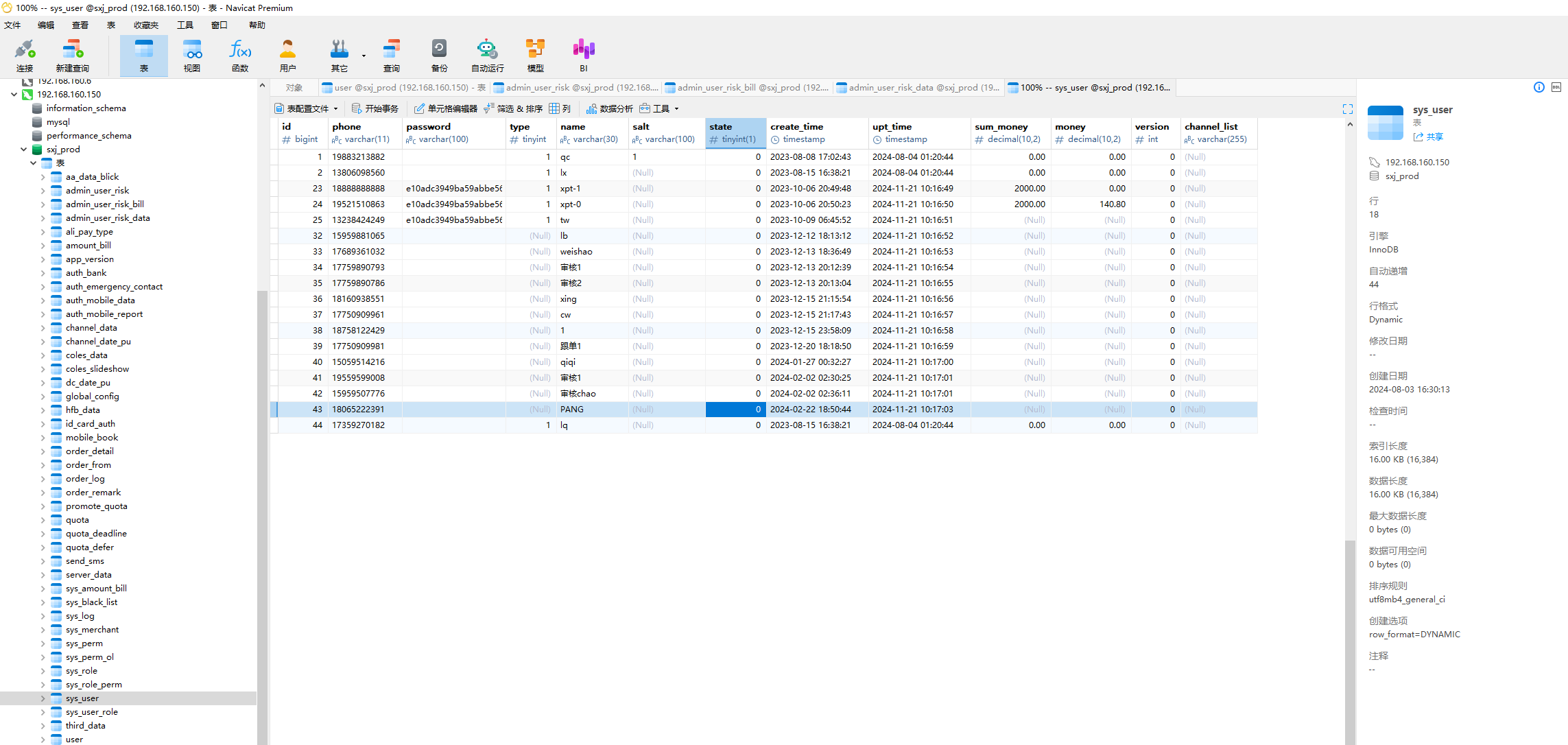Image resolution: width=1568 pixels, height=745 pixels.
Task: Click the New Query (新建查询) icon
Action: pyautogui.click(x=72, y=56)
